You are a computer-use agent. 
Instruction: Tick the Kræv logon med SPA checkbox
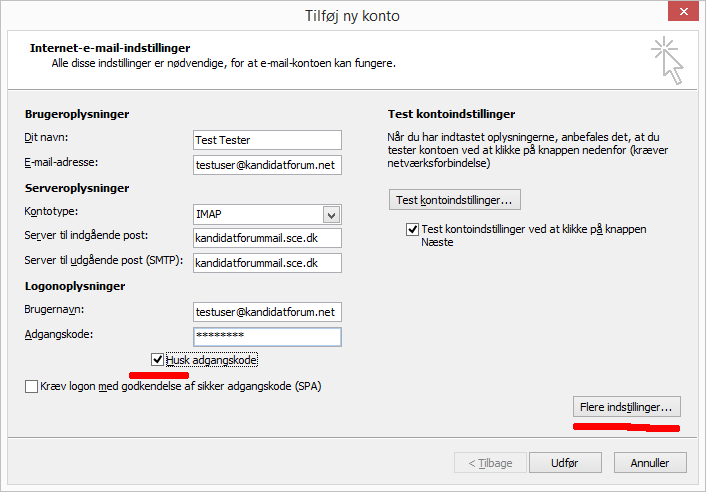click(x=32, y=386)
